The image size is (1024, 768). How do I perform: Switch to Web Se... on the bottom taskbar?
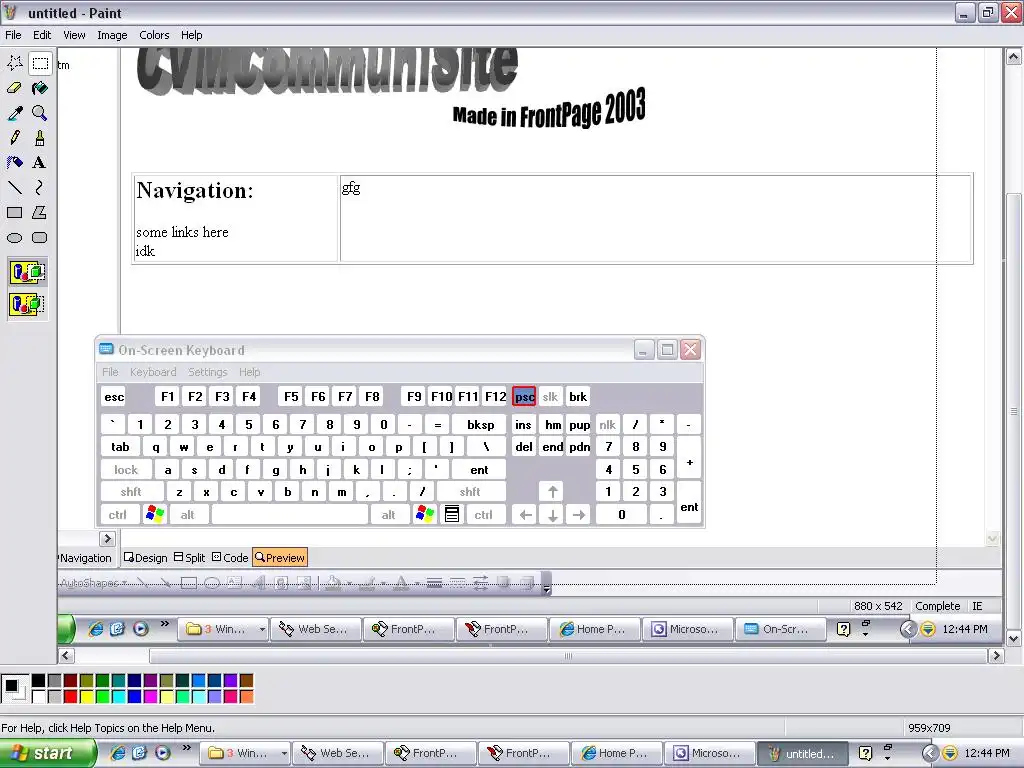336,753
